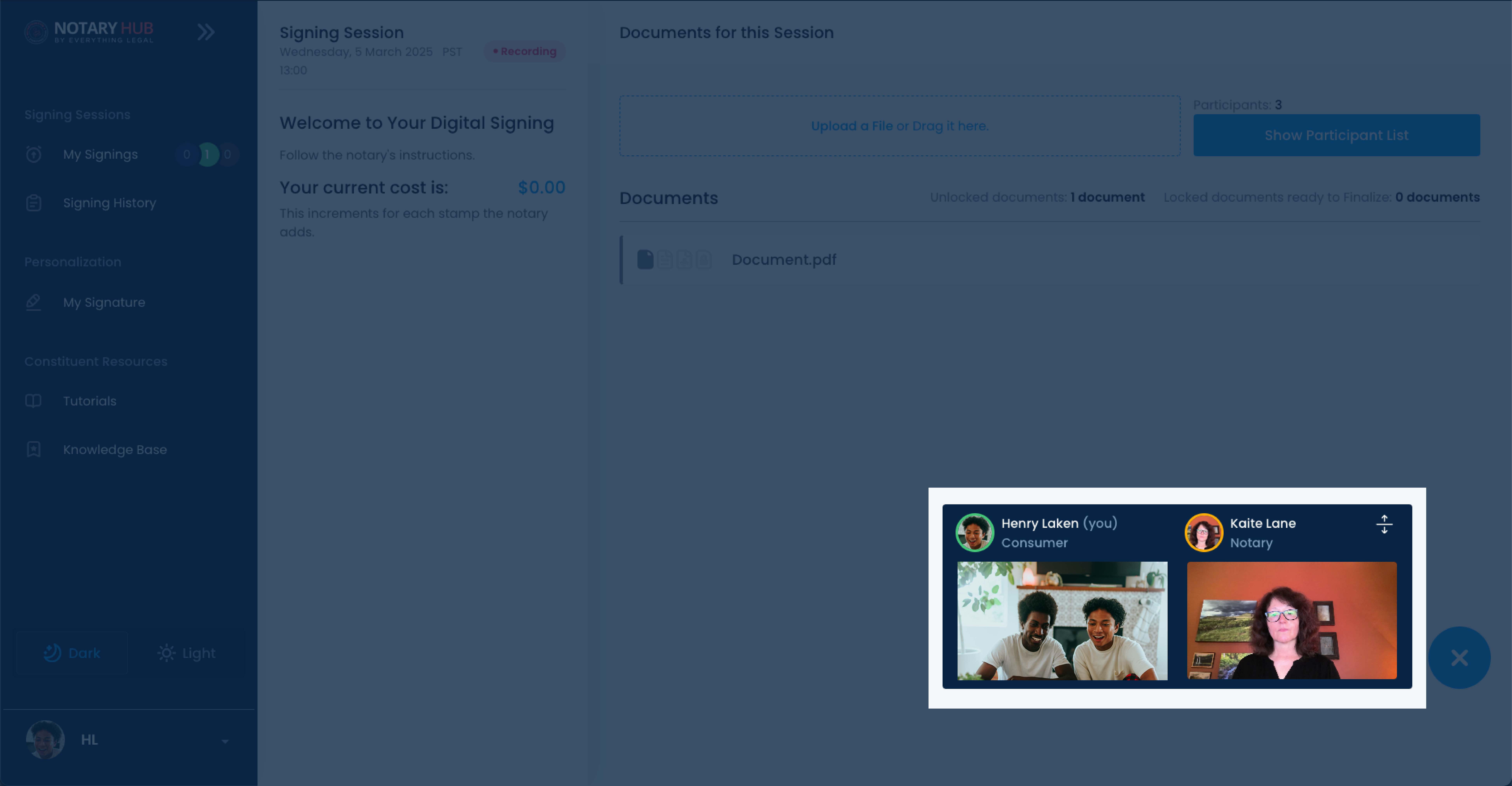Click the Knowledge Base bookmark icon
The image size is (1512, 786).
click(x=33, y=450)
